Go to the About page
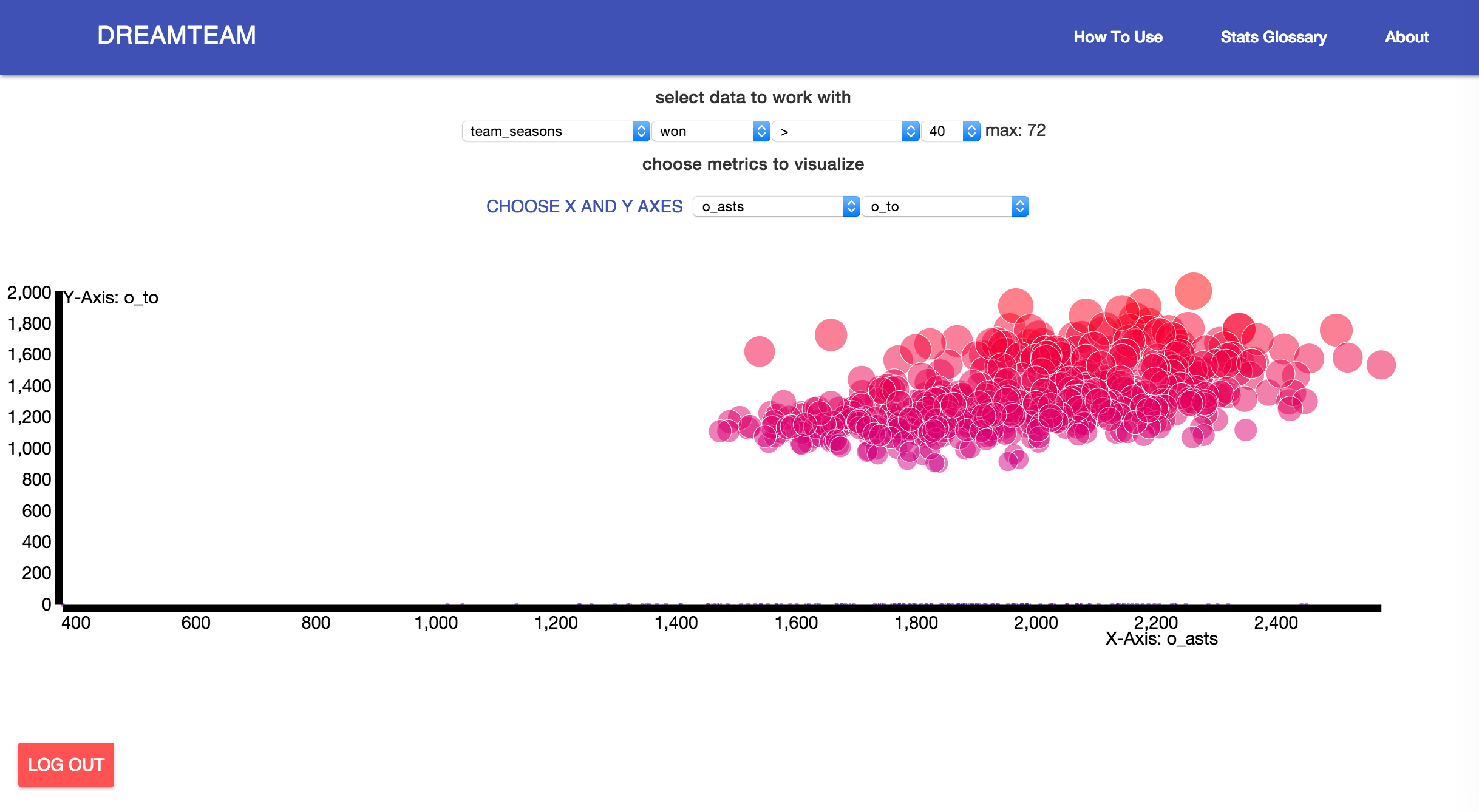1479x812 pixels. (1406, 37)
